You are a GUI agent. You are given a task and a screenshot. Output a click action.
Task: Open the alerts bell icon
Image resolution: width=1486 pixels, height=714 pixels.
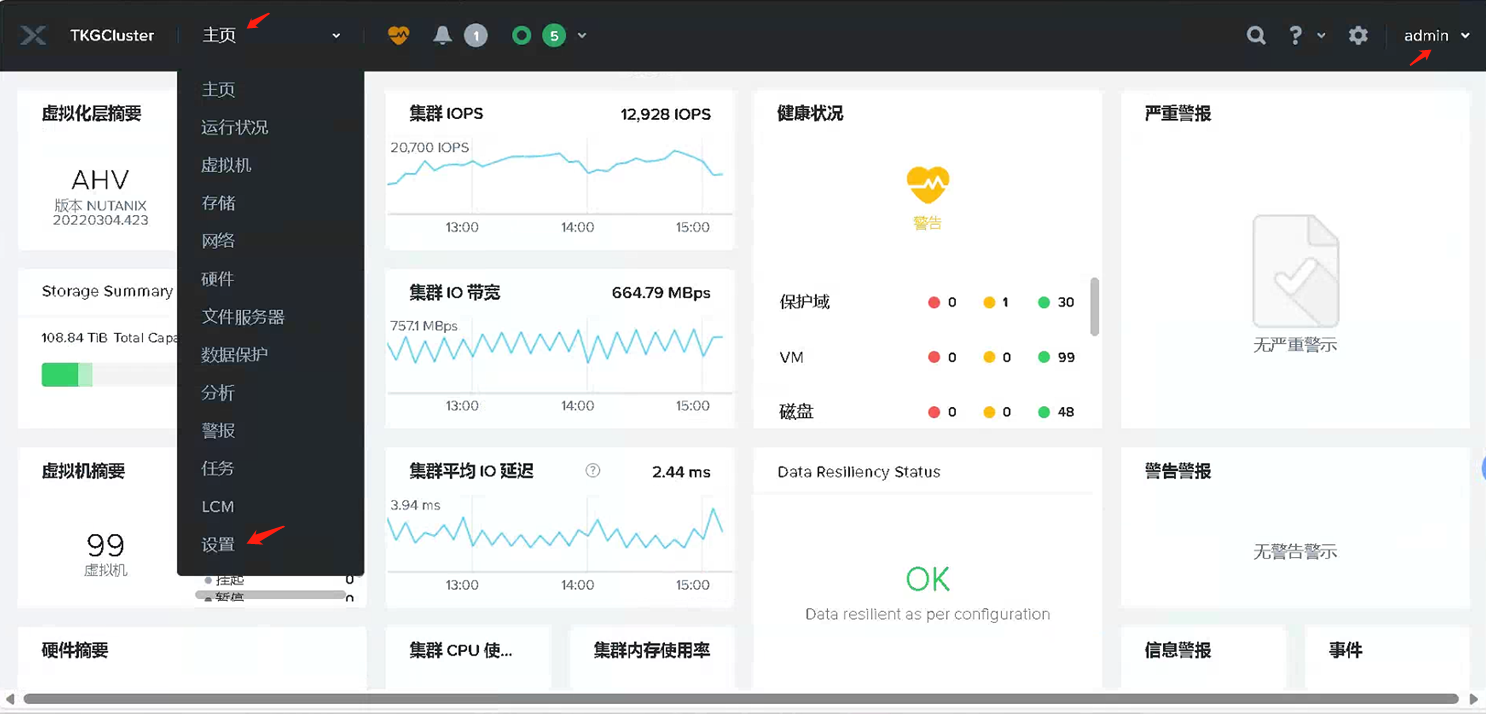click(443, 35)
